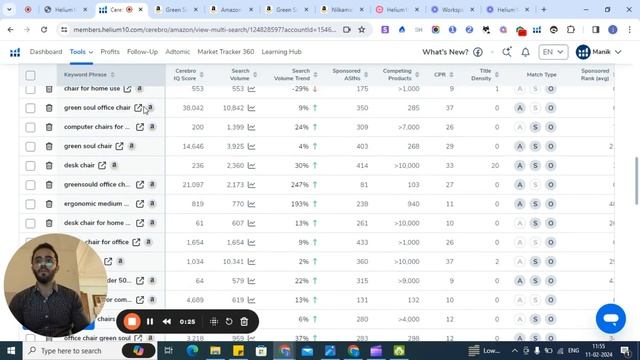Select all keywords with the header checkbox
This screenshot has width=640, height=360.
(30, 75)
